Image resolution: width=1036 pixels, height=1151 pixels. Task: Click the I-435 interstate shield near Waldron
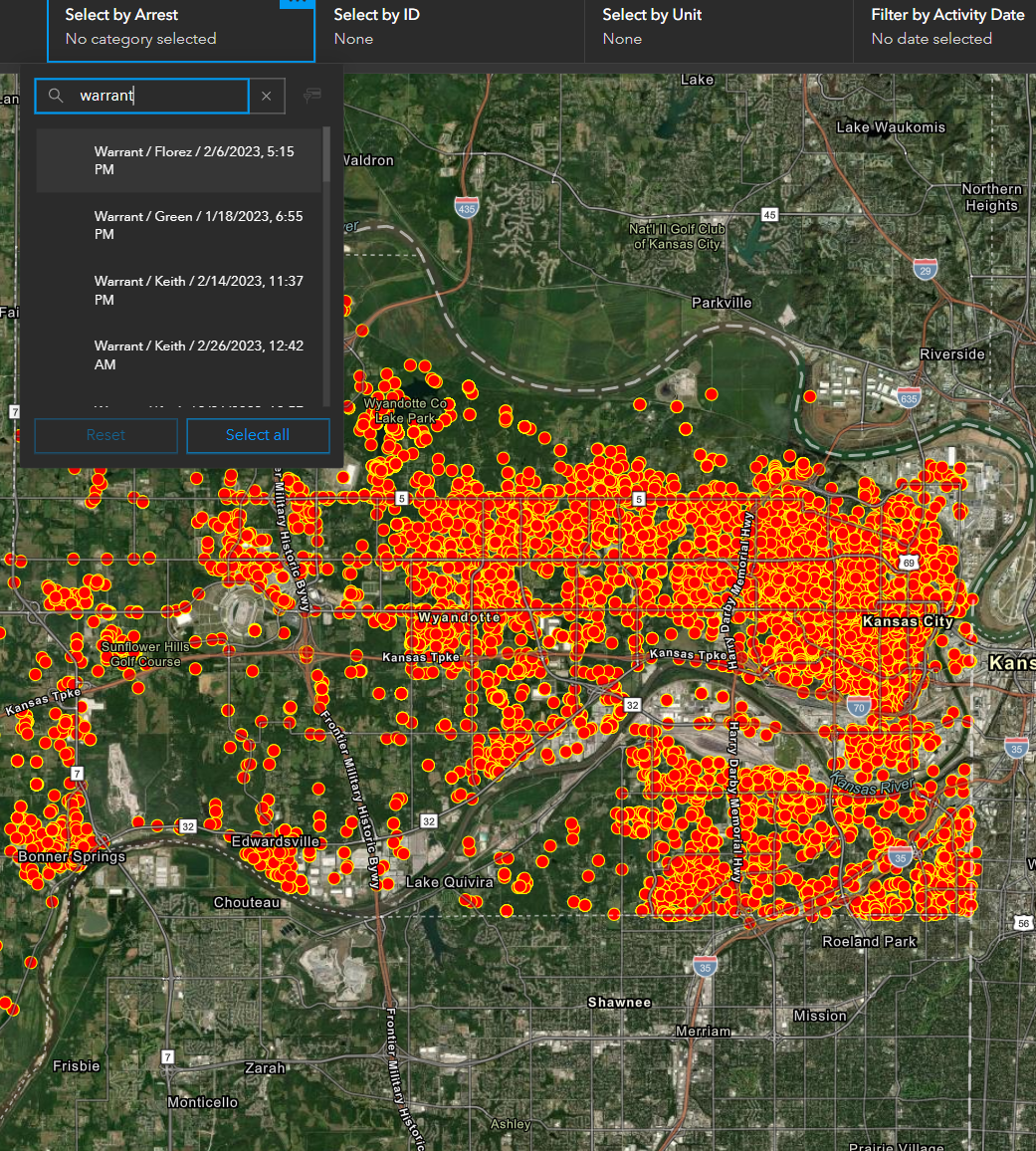pos(466,205)
